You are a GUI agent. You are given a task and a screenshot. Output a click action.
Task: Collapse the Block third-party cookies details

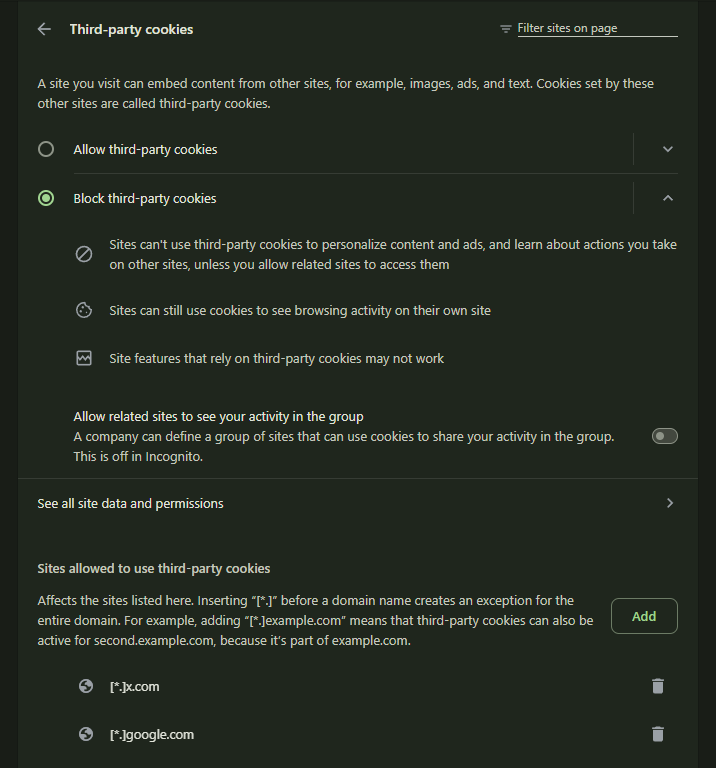(x=668, y=198)
